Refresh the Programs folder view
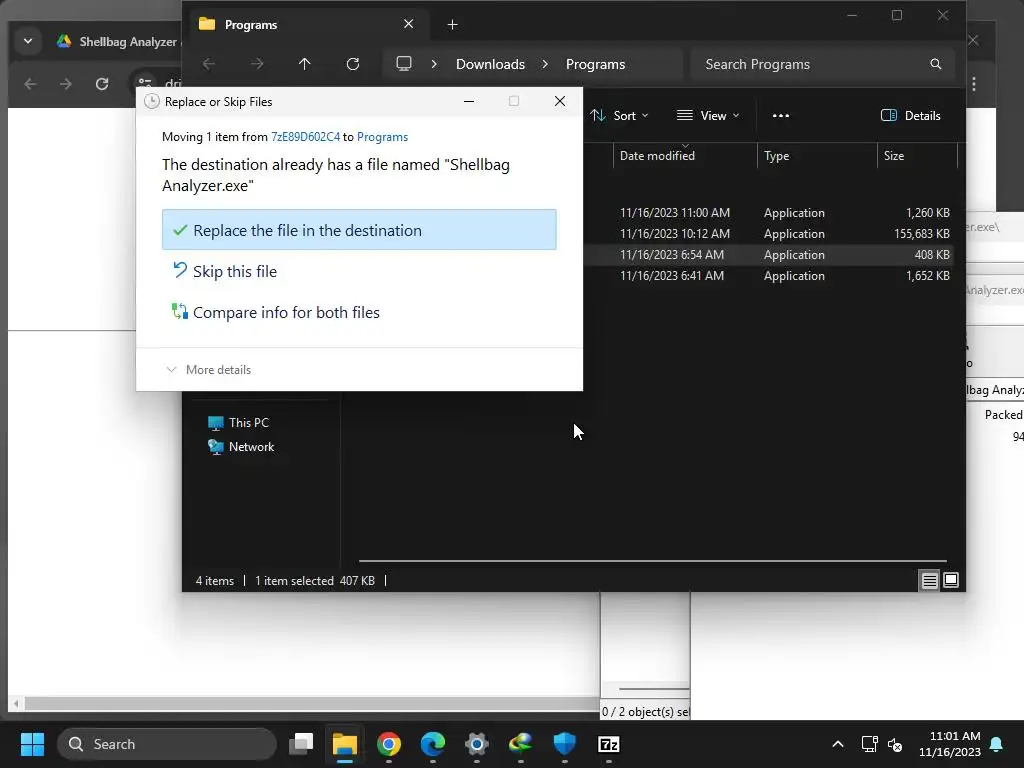The height and width of the screenshot is (768, 1024). click(x=353, y=64)
